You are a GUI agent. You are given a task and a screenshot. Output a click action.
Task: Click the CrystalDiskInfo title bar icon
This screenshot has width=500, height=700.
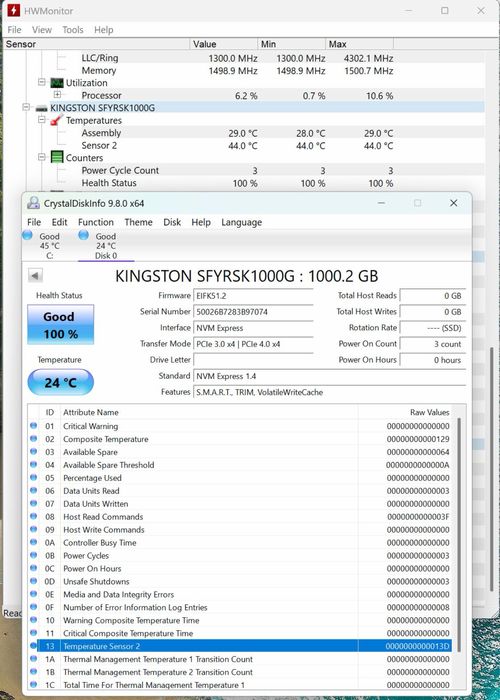[x=33, y=203]
